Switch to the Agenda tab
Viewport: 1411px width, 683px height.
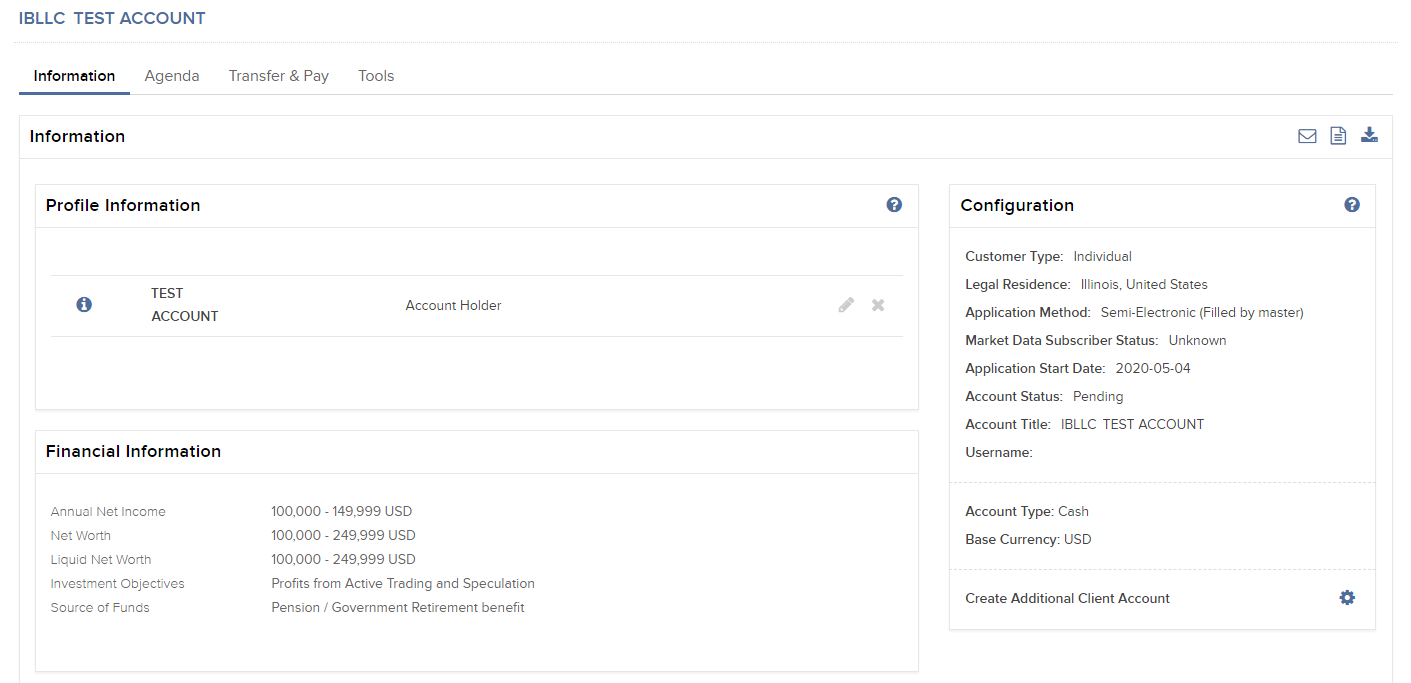[171, 75]
